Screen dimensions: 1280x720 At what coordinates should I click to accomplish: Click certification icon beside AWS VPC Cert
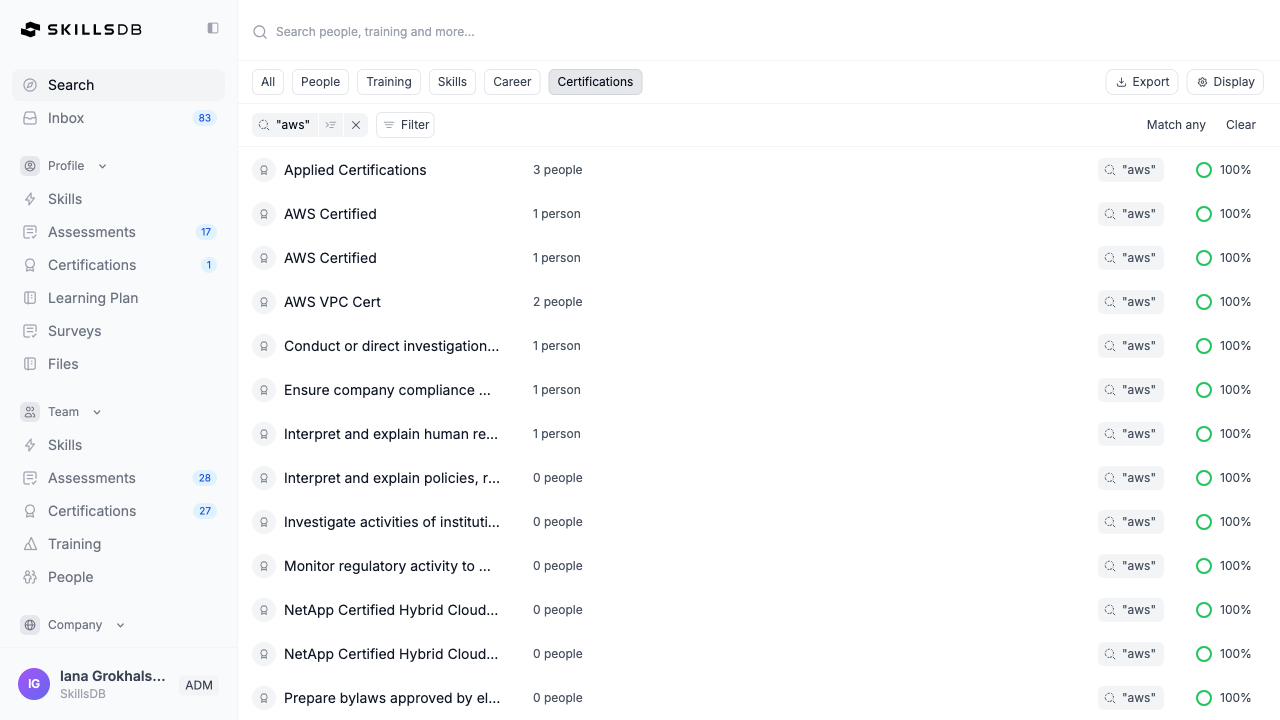point(263,302)
